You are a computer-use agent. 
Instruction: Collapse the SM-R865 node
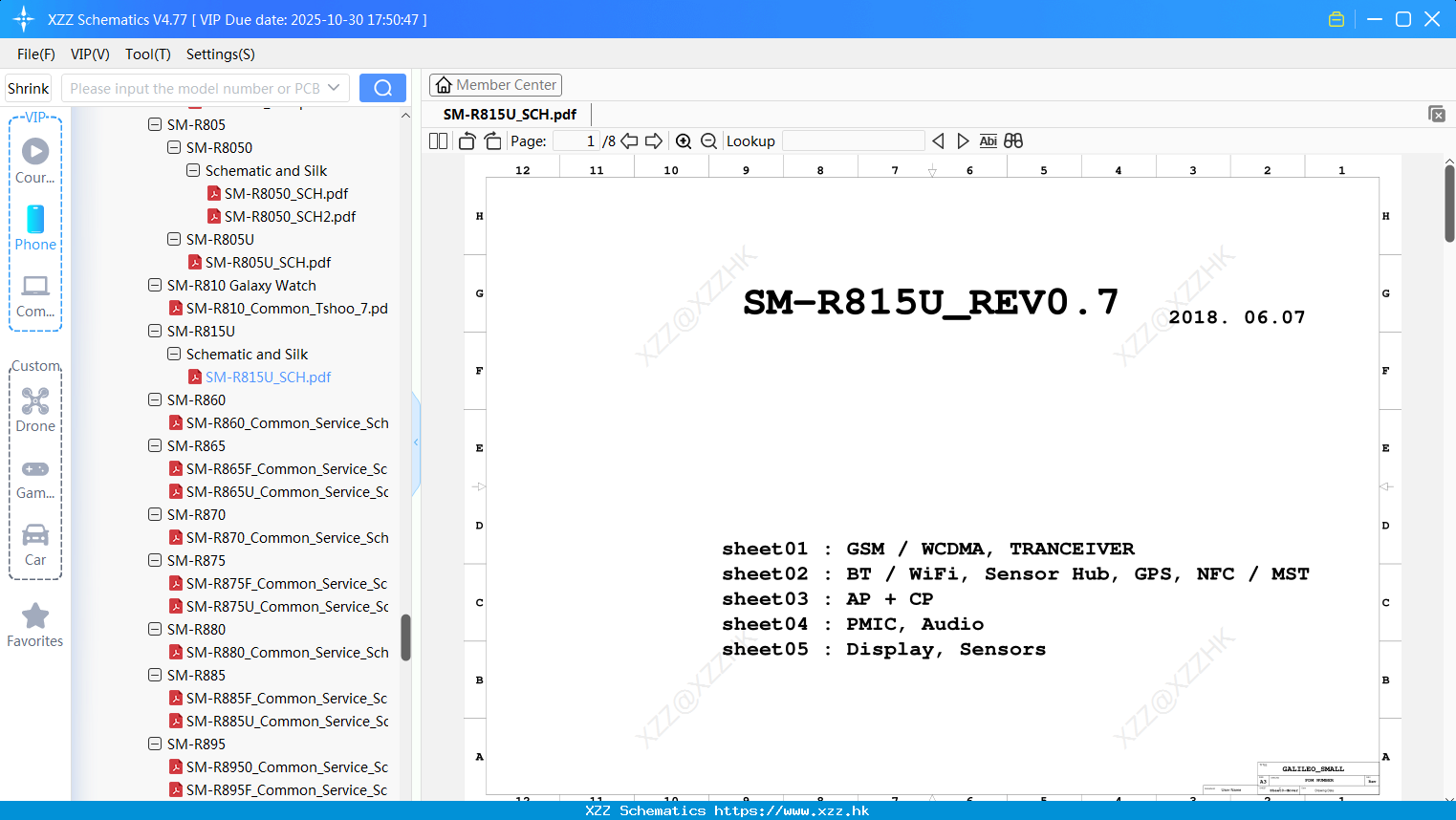click(x=155, y=445)
